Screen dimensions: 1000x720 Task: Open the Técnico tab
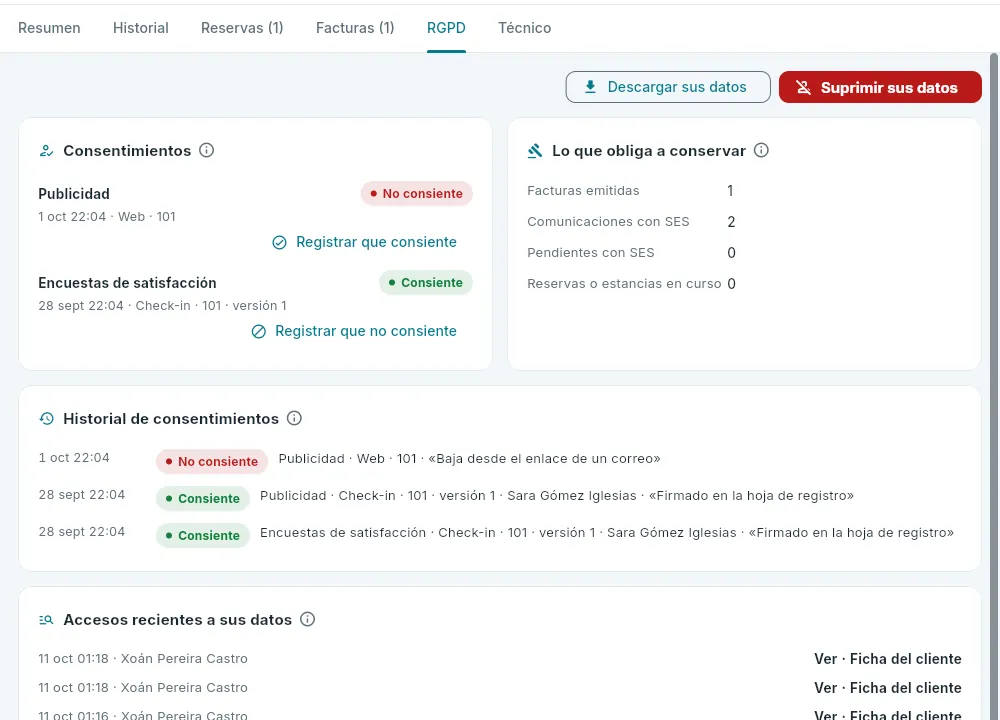525,28
